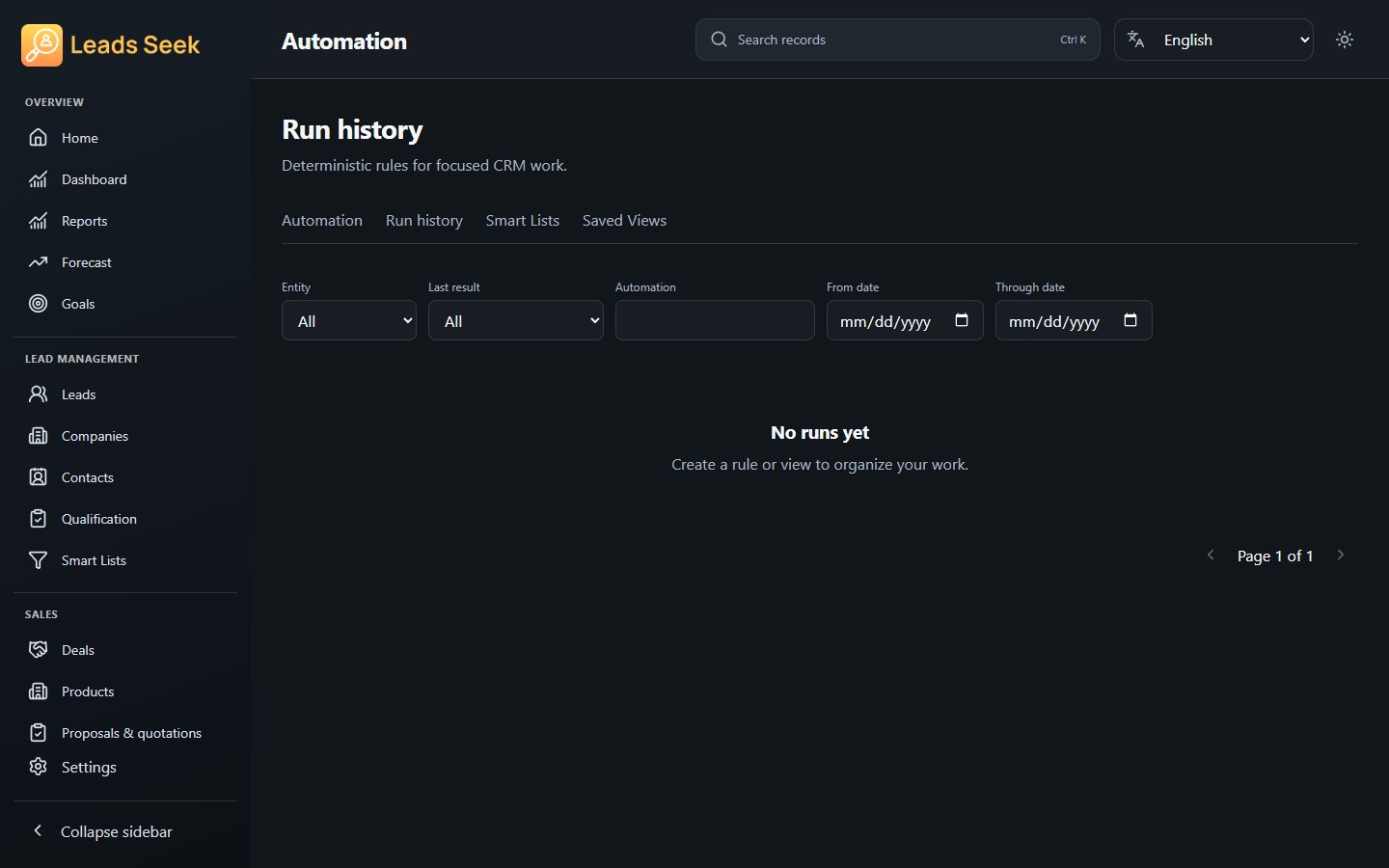Click the Through date input field
This screenshot has height=868, width=1389.
click(1074, 320)
